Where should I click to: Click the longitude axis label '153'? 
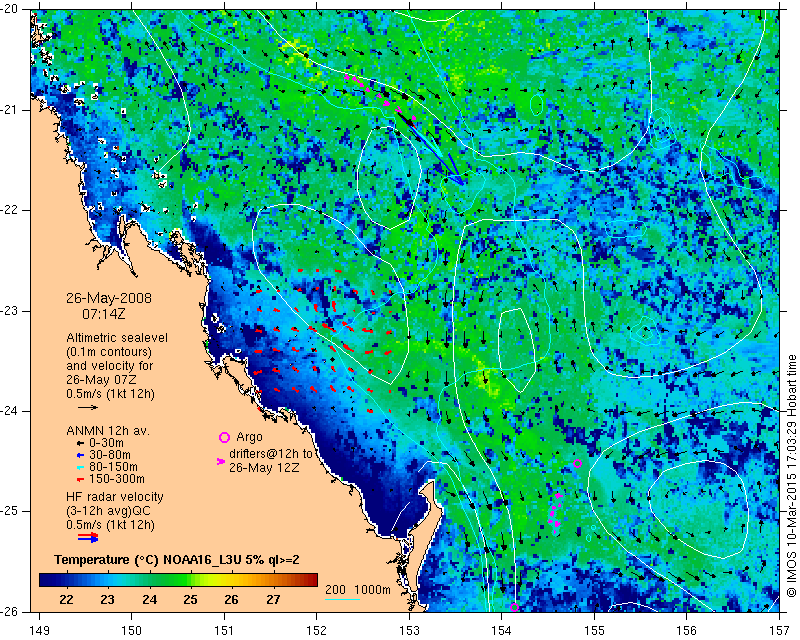[x=410, y=631]
